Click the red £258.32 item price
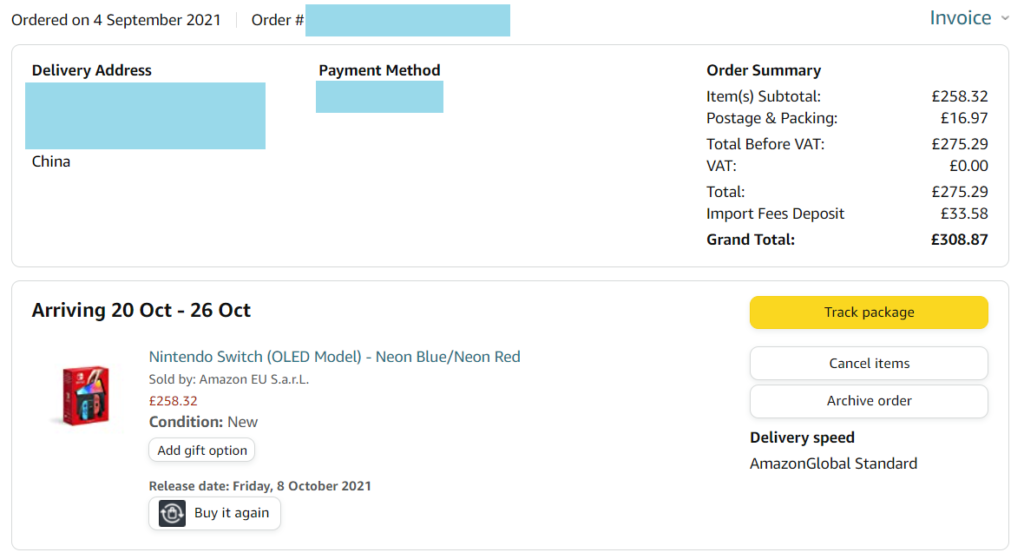 [173, 401]
